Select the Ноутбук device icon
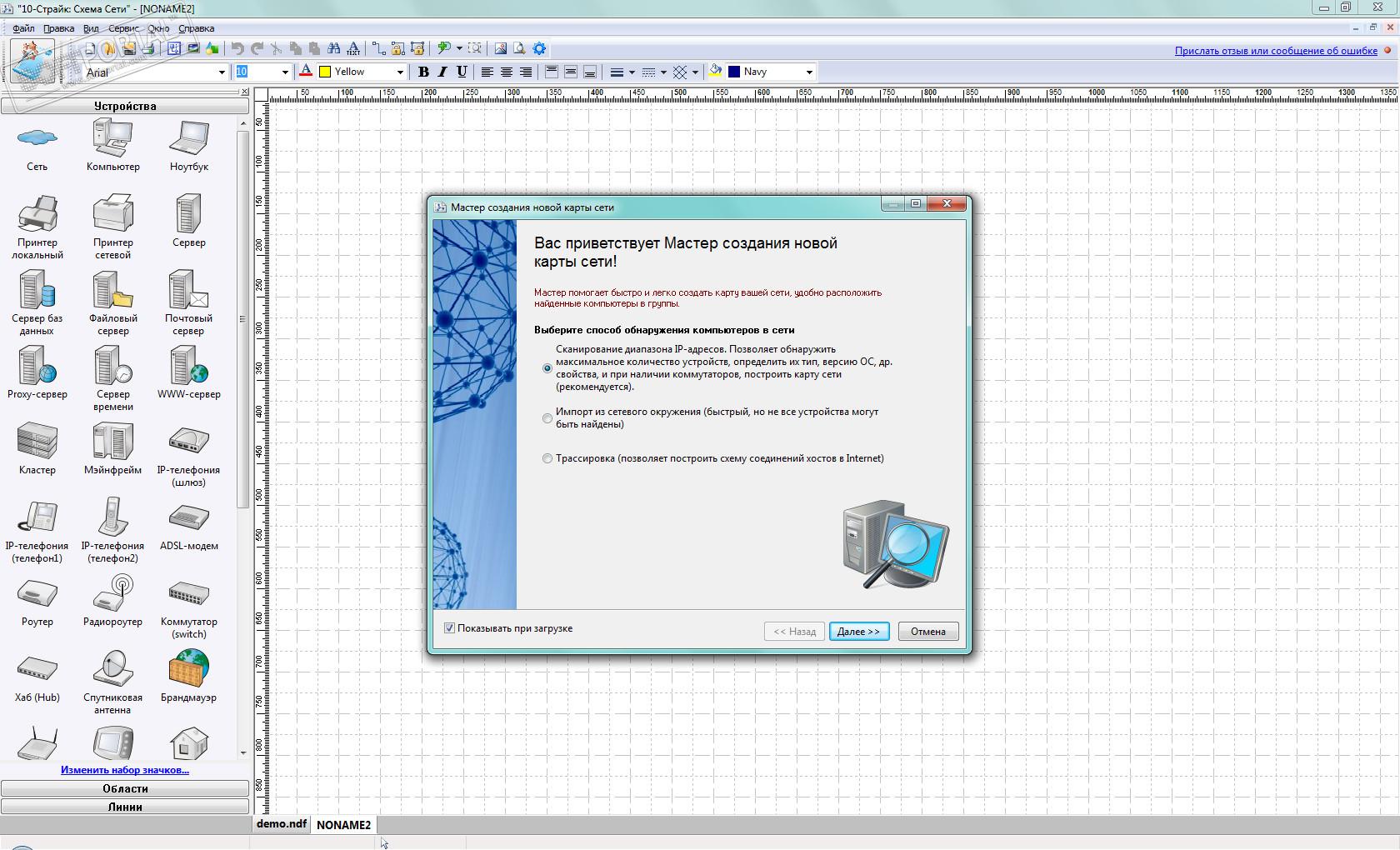Screen dimensions: 1400x850 [x=189, y=137]
